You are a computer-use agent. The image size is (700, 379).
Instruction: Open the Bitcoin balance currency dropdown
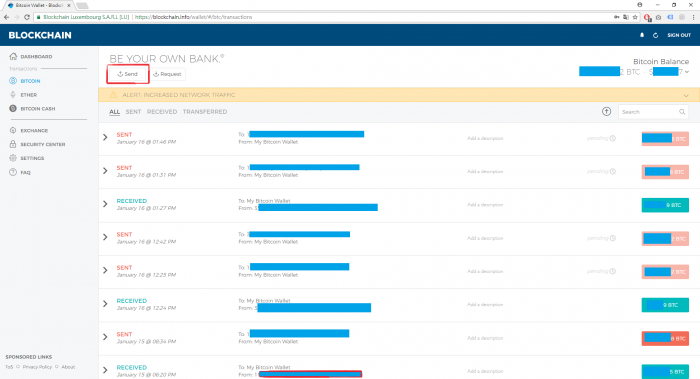pos(687,72)
